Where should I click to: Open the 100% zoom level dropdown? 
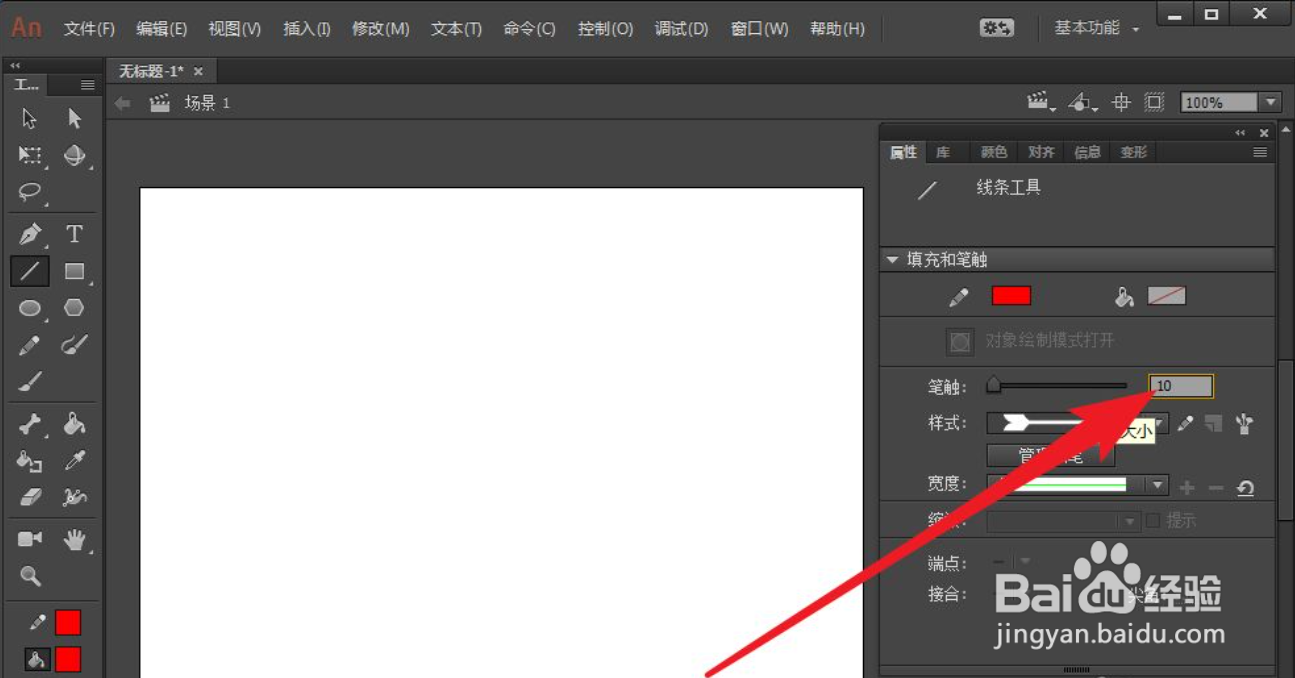point(1271,102)
